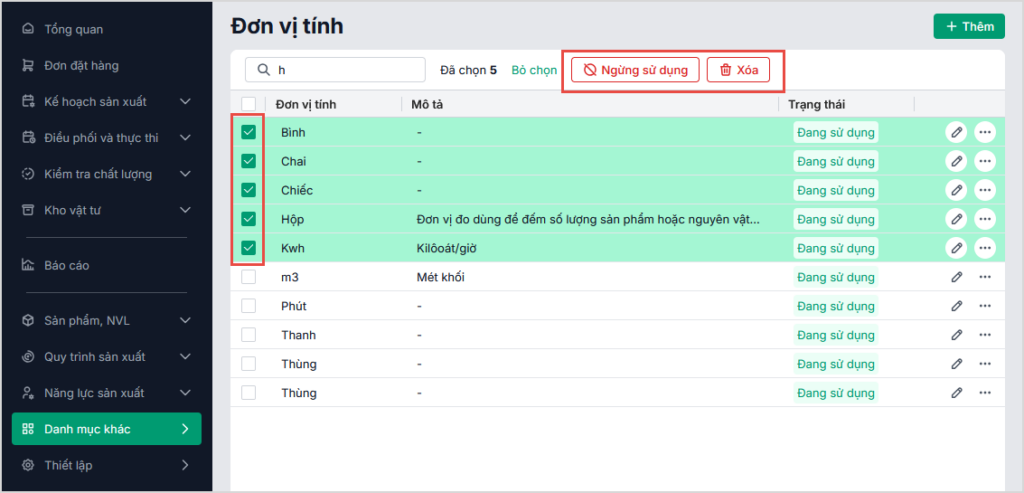Uncheck the Hộp row checkbox
Screen dimensions: 1024x493
pyautogui.click(x=248, y=219)
